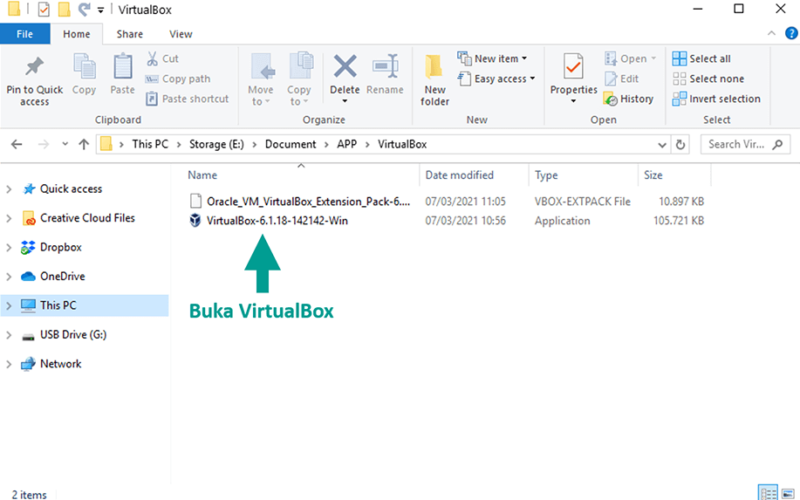The image size is (800, 500).
Task: Expand the This PC tree node
Action: click(x=9, y=306)
